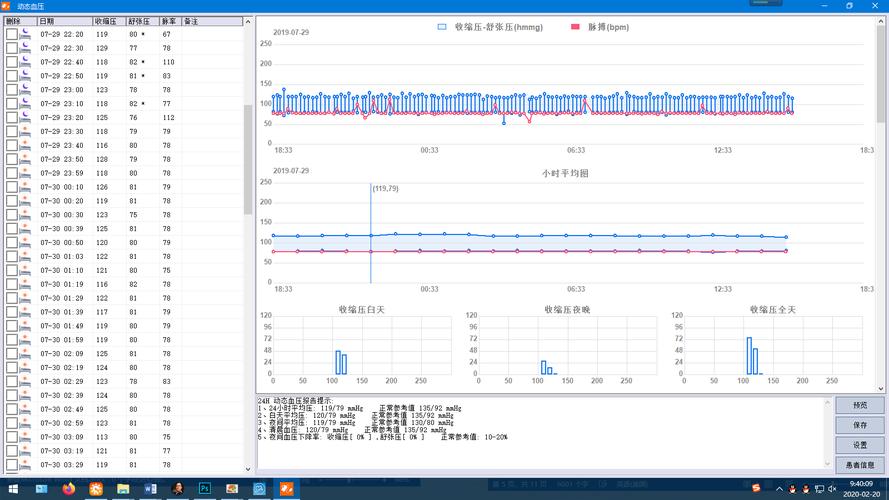The width and height of the screenshot is (889, 500).
Task: Click the 日期 column header
Action: click(65, 21)
